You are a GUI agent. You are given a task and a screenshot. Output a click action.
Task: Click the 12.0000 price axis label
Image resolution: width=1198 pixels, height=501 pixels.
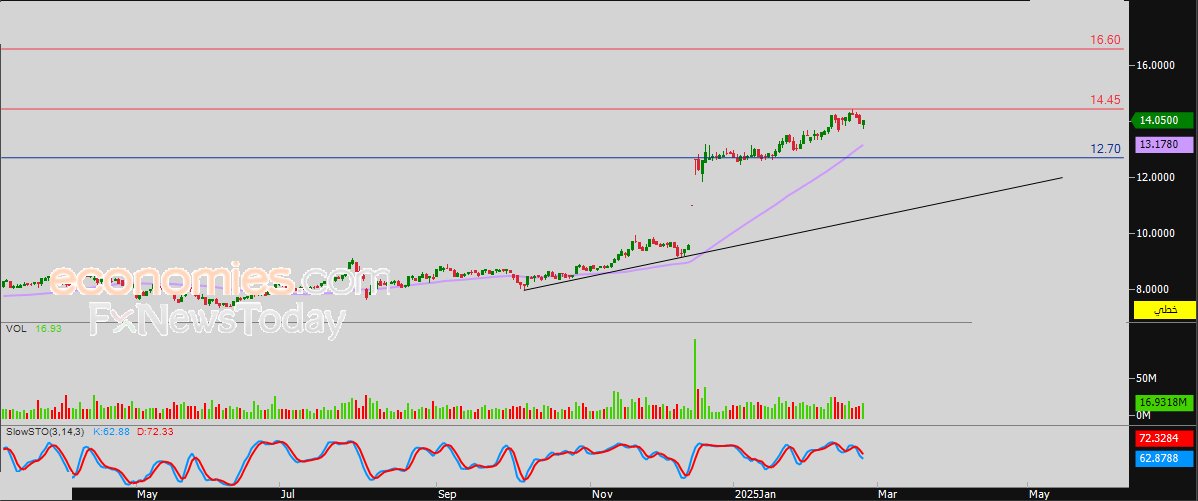1153,177
